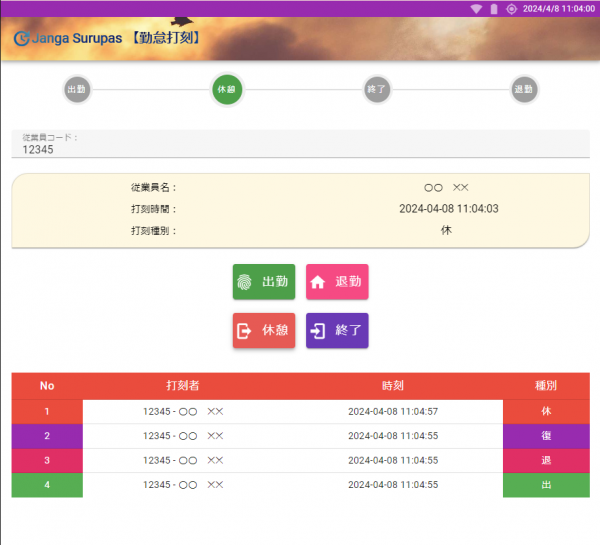
Task: Select the 終了 step circle
Action: [377, 89]
